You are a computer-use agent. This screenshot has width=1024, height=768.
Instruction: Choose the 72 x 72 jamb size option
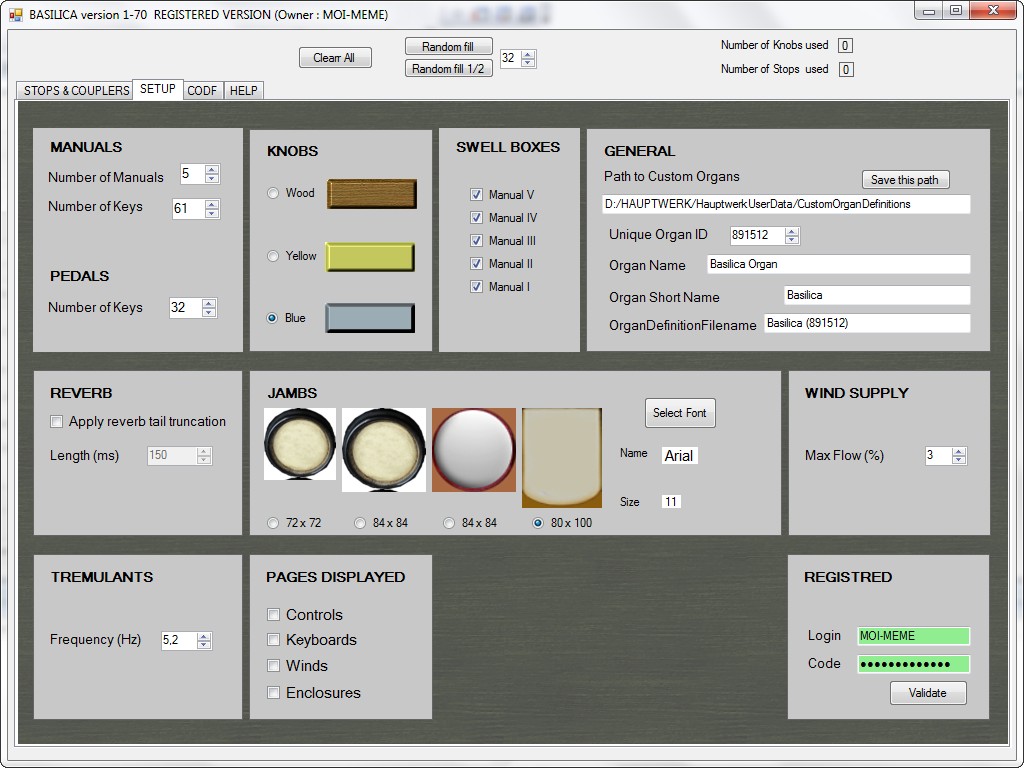tap(273, 523)
